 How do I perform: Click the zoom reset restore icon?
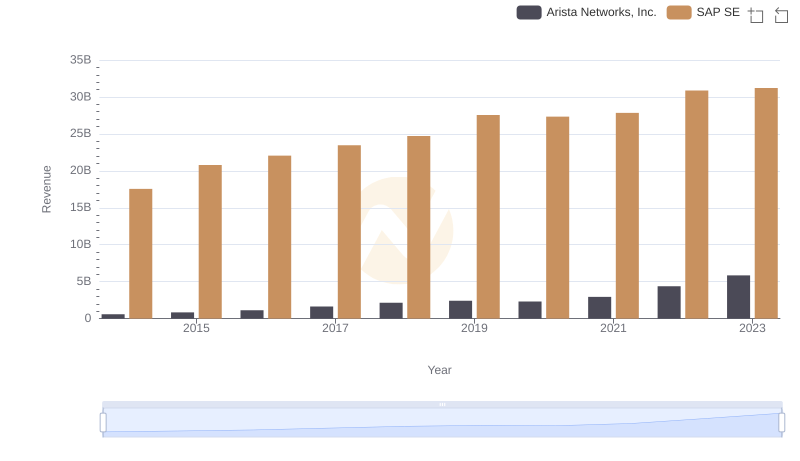(782, 14)
